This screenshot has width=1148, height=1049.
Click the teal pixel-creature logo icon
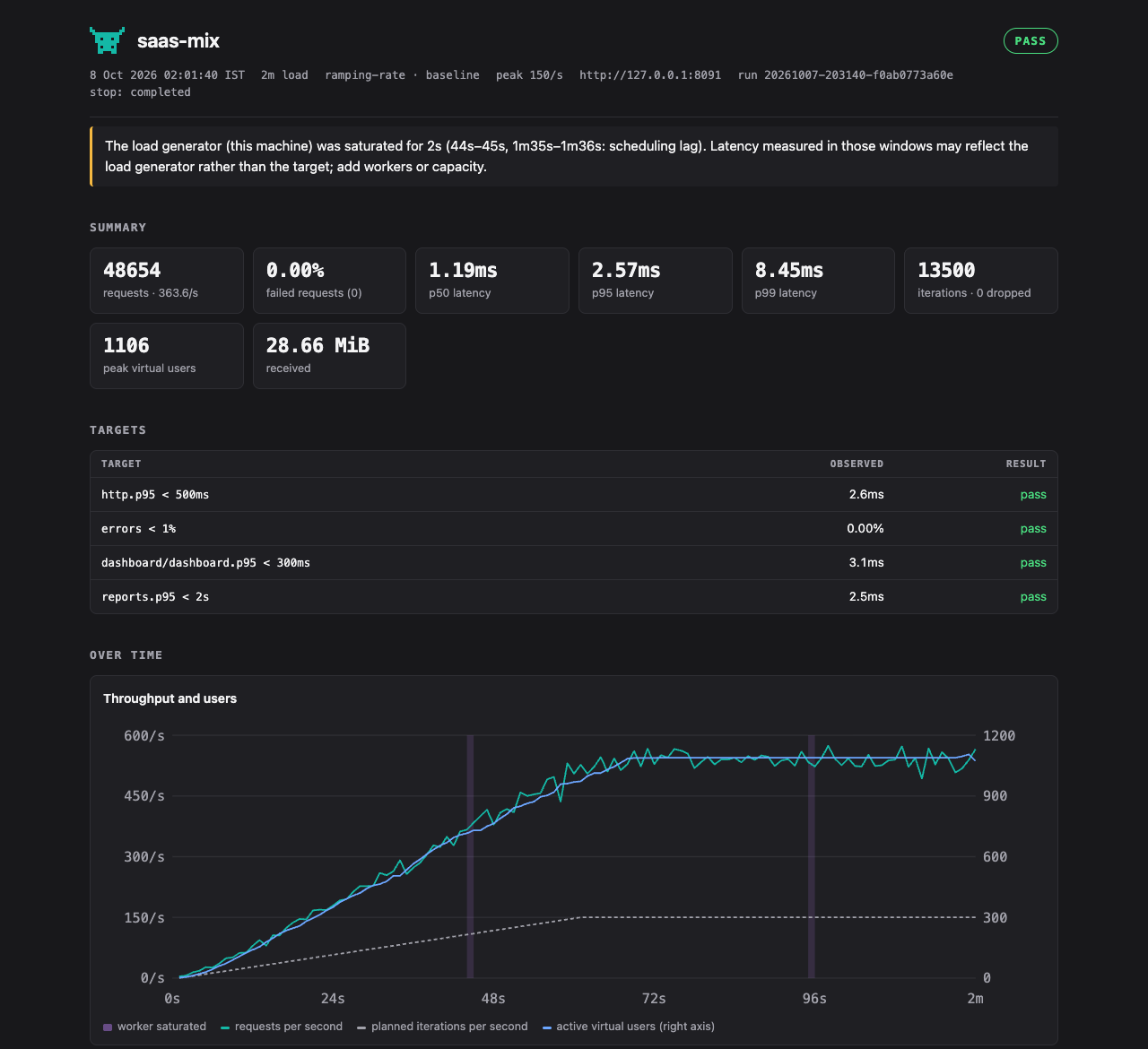click(107, 40)
